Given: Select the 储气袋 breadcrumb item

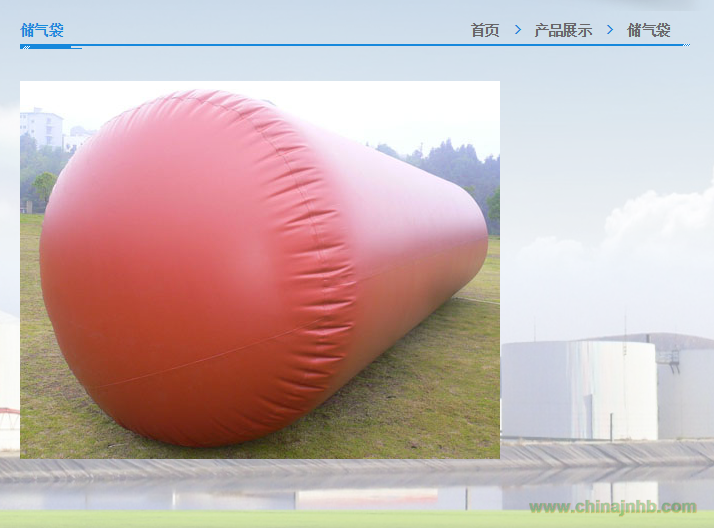Looking at the screenshot, I should [x=648, y=30].
